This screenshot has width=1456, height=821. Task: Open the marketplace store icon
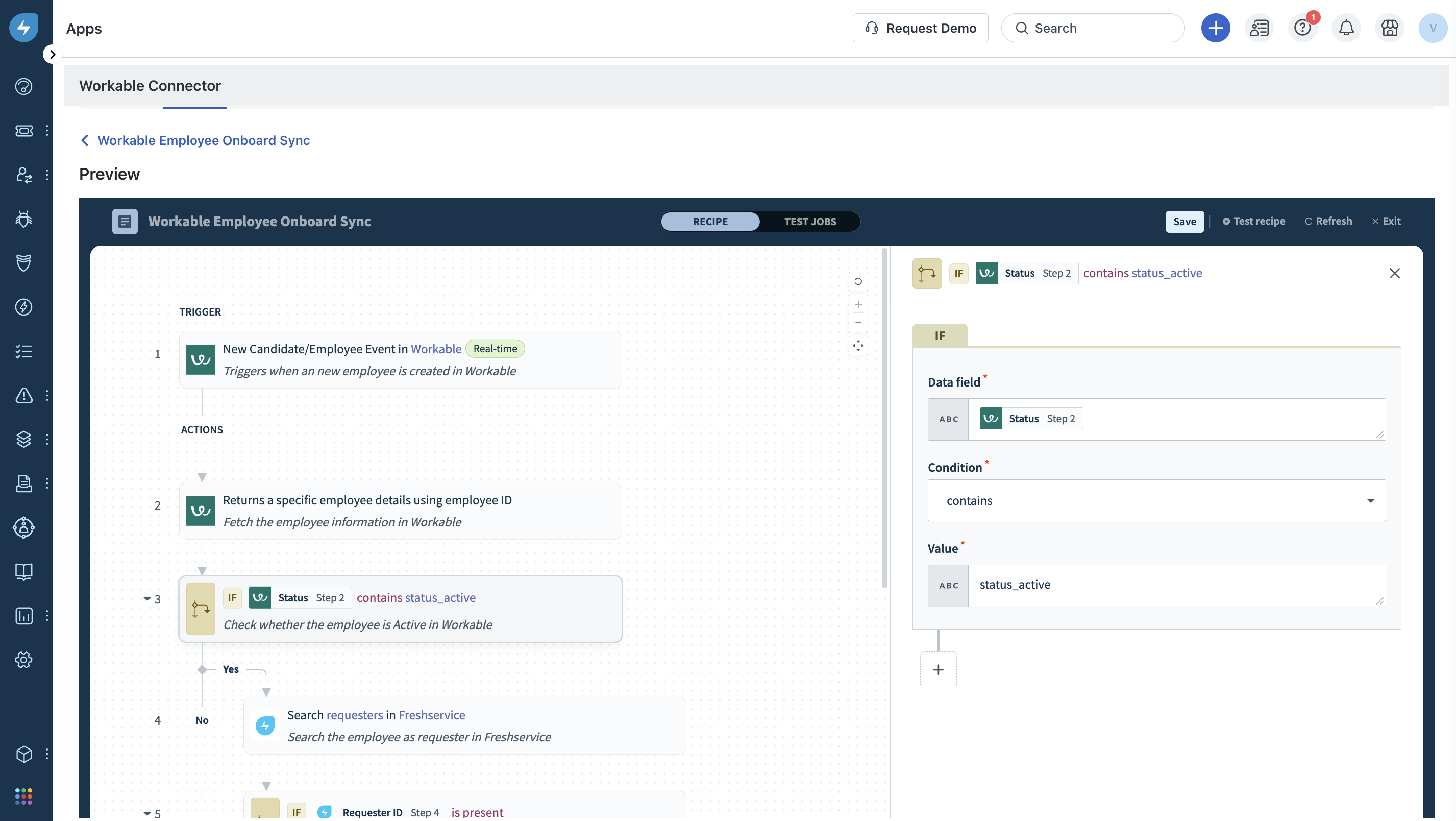[x=1389, y=28]
